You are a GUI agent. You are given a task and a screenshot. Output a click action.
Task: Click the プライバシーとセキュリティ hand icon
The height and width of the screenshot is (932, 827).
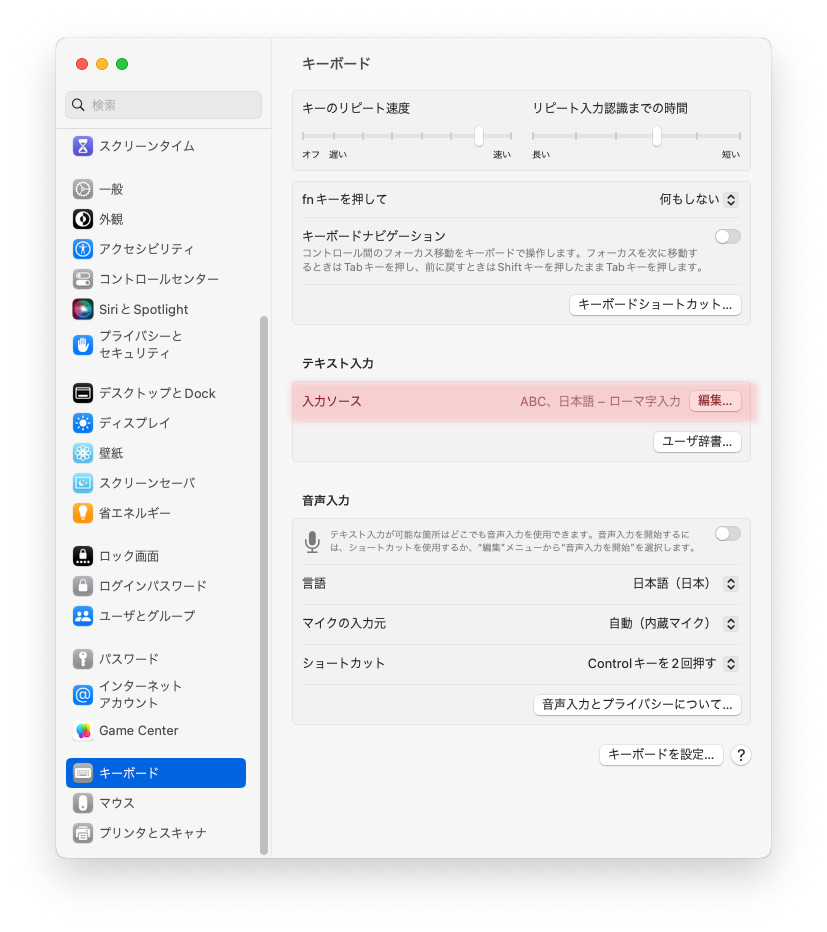(x=83, y=345)
